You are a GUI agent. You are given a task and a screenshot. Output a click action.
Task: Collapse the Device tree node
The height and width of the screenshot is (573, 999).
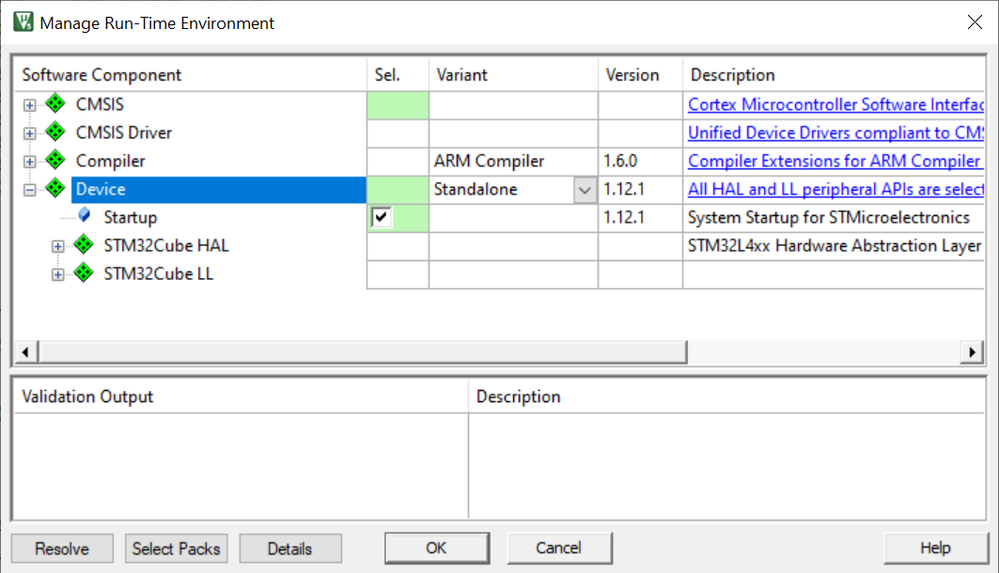[29, 190]
